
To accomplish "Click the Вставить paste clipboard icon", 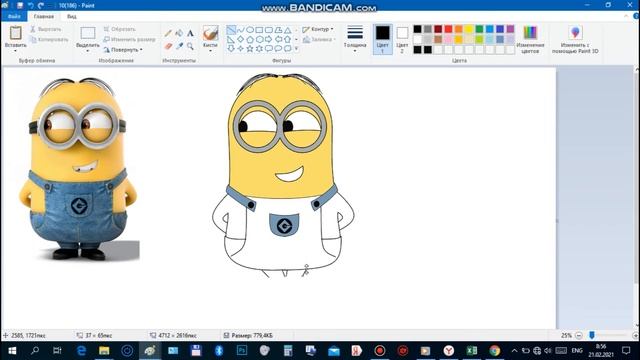I will click(16, 33).
